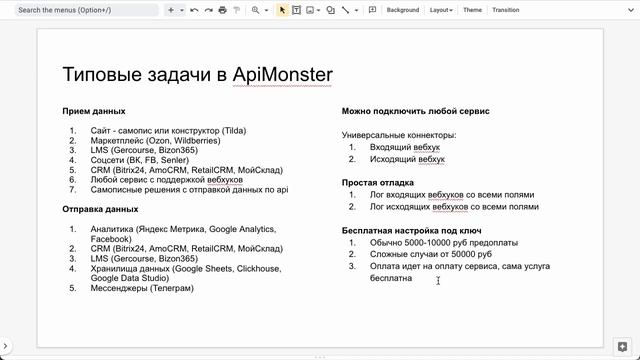Screen dimensions: 640x360
Task: Select the Line tool
Action: click(345, 10)
